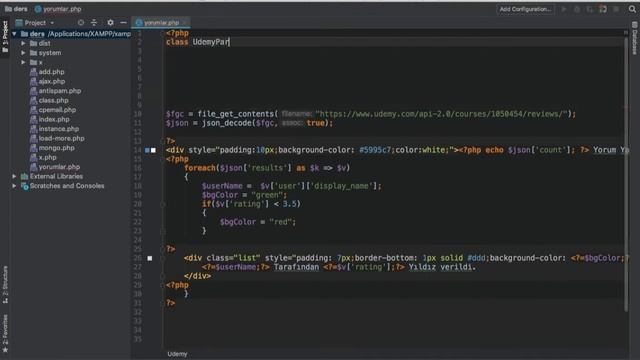
Task: Click the dist folder icon
Action: 33,43
